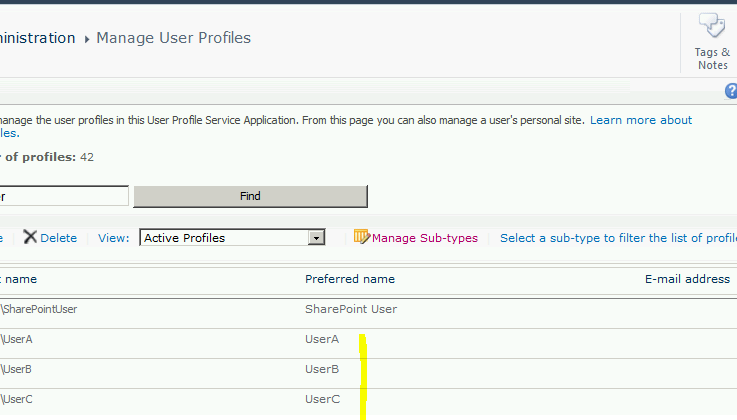Select the \SharePointUser account name entry
This screenshot has width=737, height=420.
pyautogui.click(x=40, y=309)
